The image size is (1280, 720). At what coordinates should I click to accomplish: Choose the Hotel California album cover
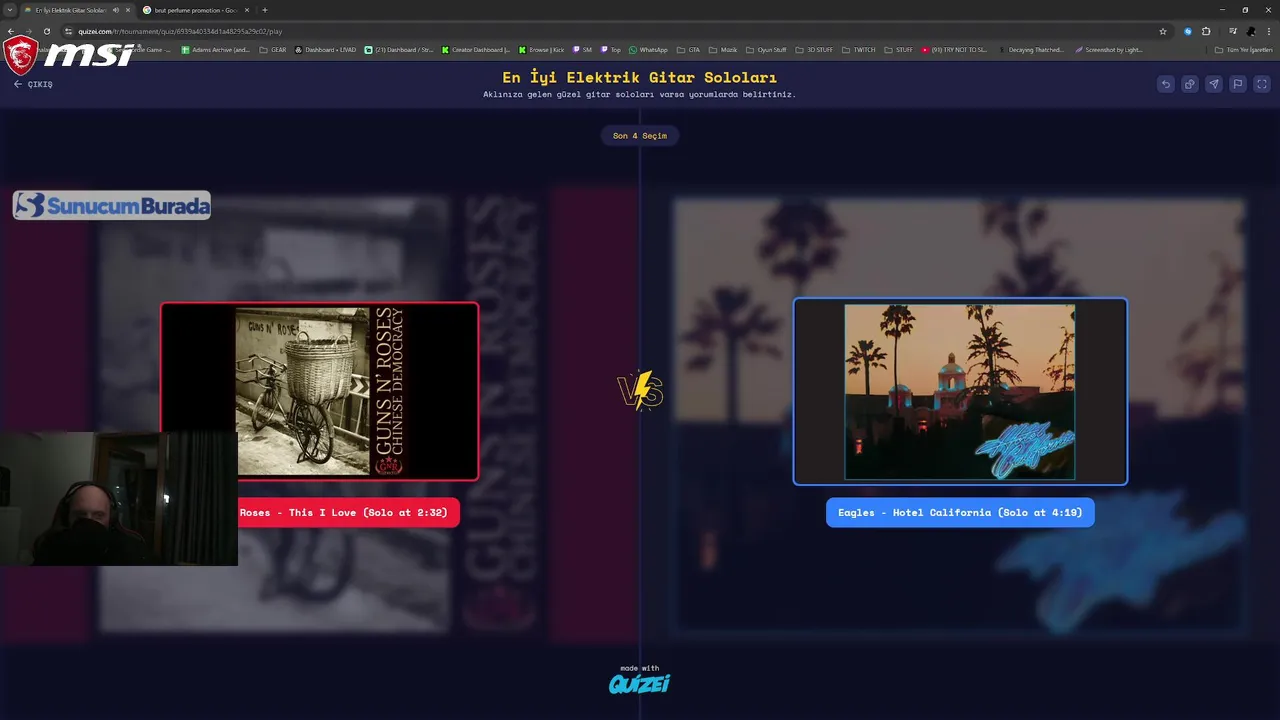coord(960,391)
